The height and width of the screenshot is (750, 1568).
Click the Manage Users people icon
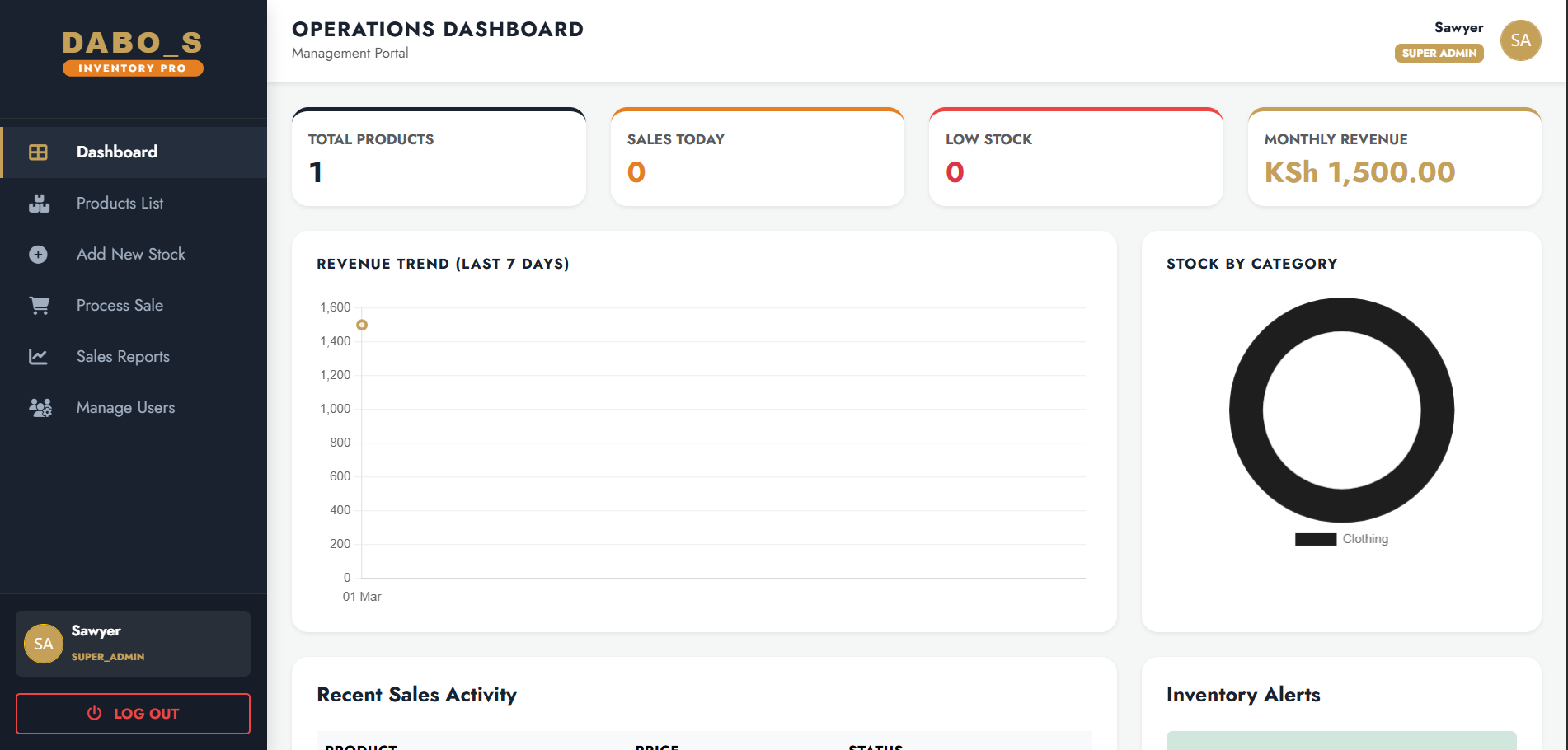tap(40, 408)
